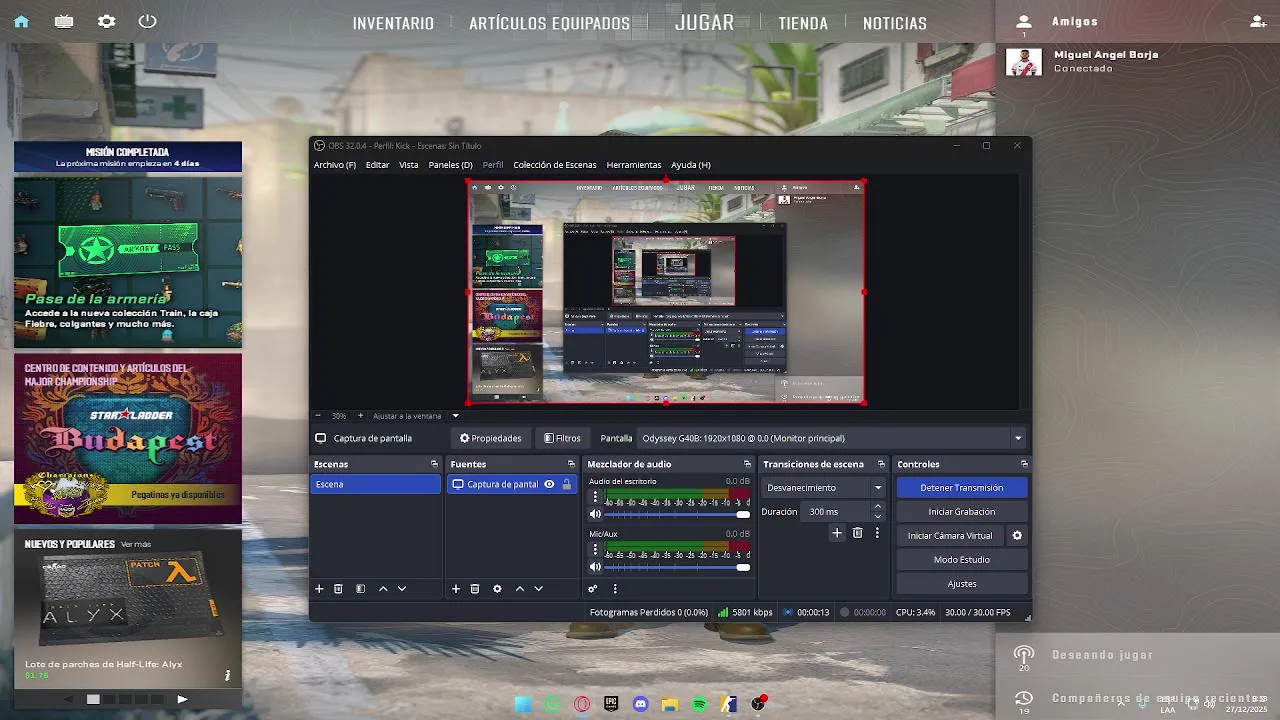Open the Archivo (F) menu

(335, 165)
